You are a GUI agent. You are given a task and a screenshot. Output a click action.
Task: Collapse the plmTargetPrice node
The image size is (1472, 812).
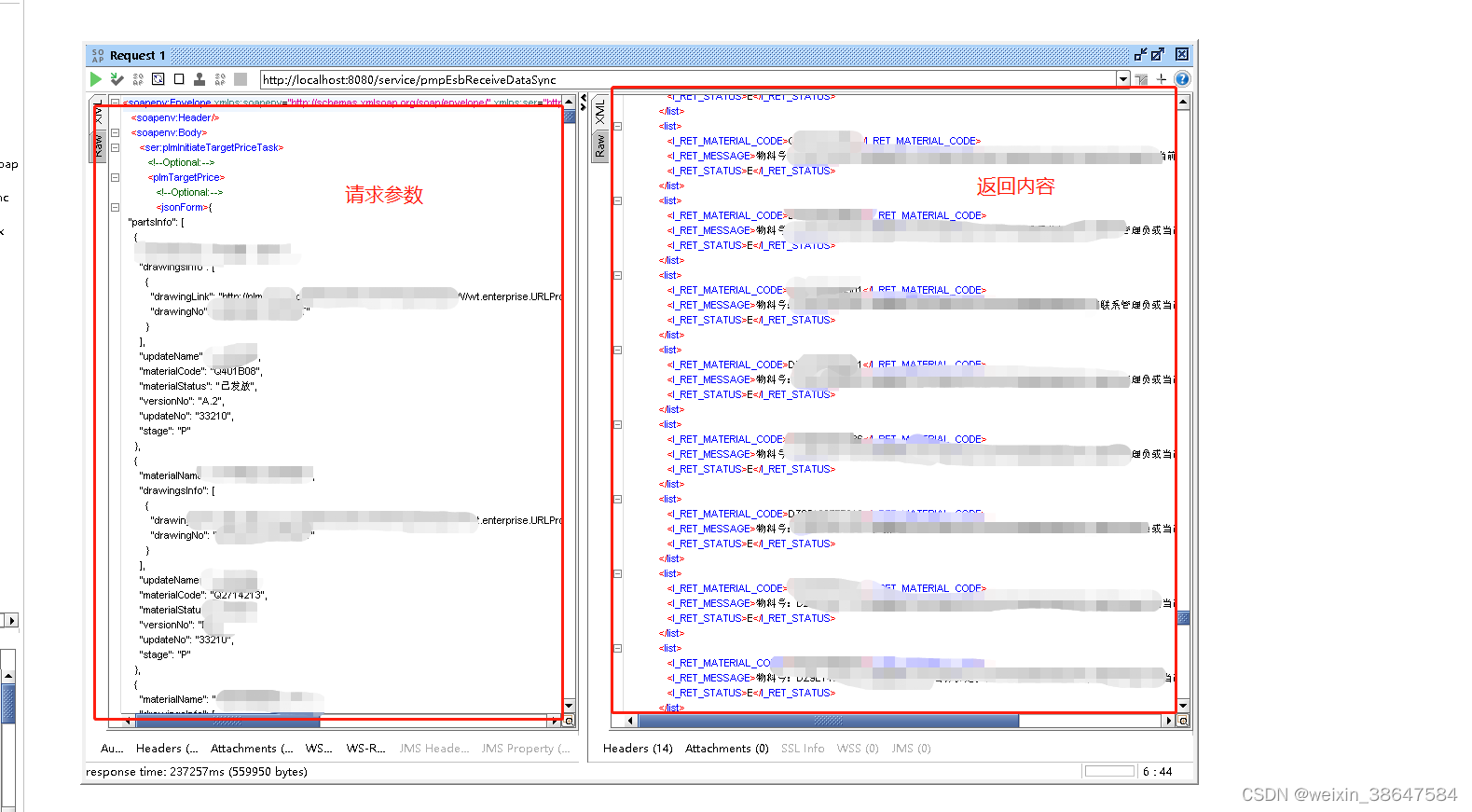116,177
